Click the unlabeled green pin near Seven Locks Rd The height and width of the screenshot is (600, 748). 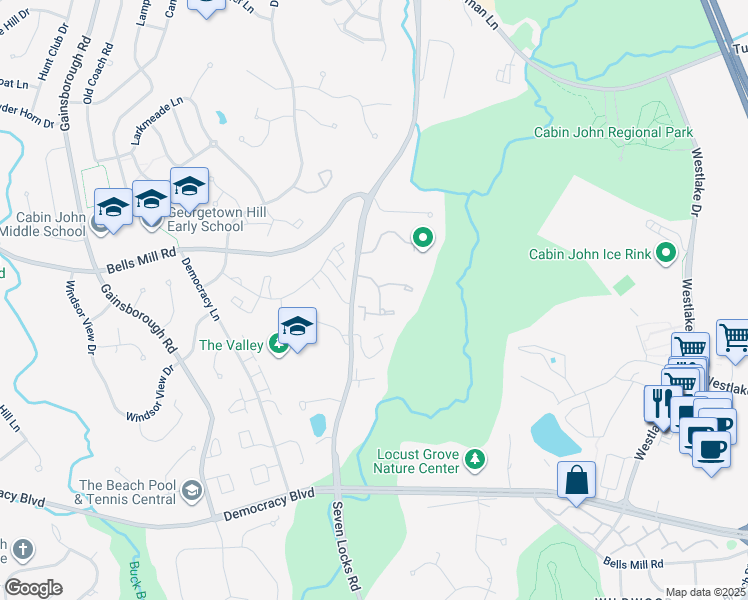pyautogui.click(x=423, y=238)
